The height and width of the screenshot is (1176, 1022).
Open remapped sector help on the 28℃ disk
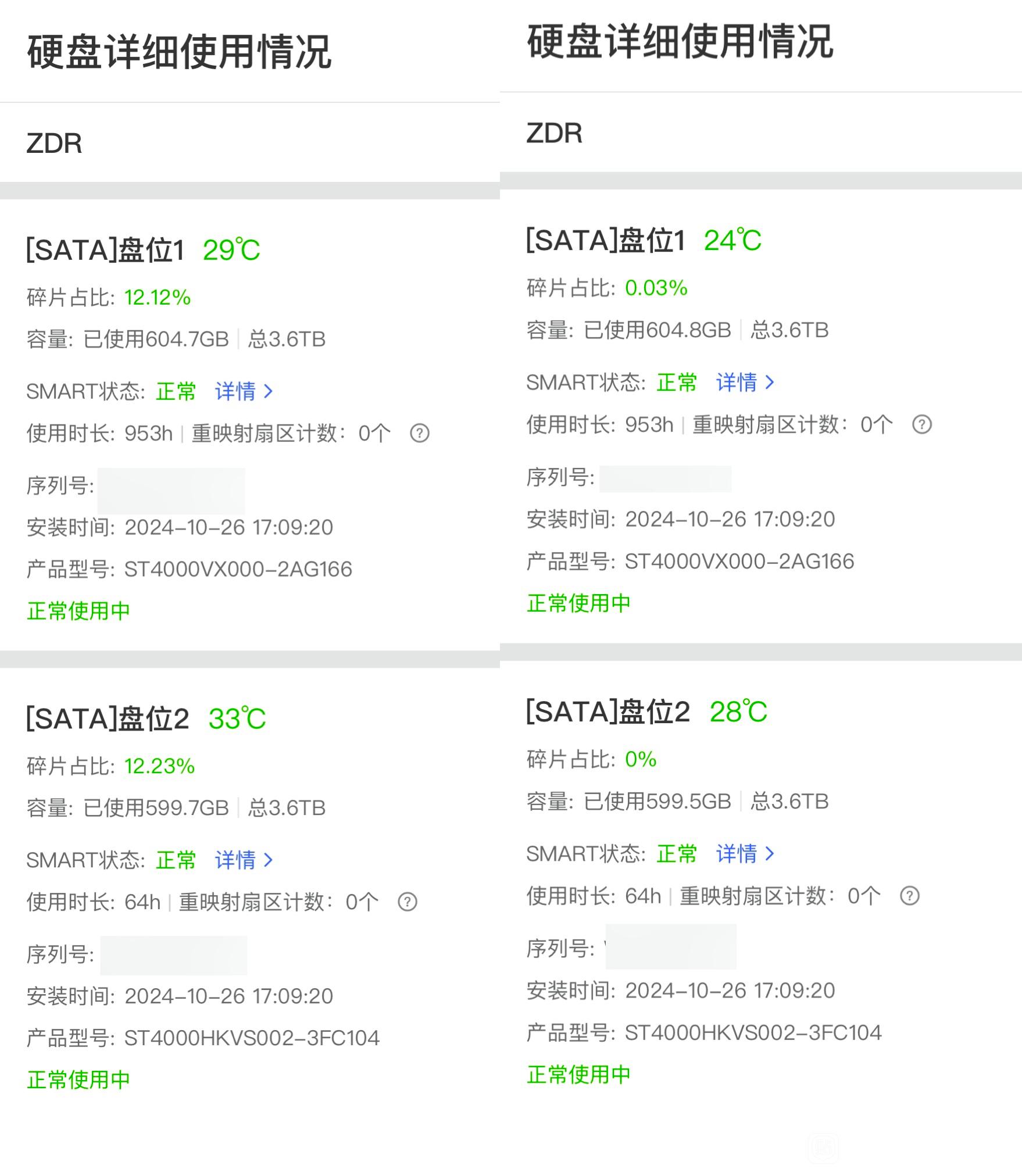[x=909, y=895]
